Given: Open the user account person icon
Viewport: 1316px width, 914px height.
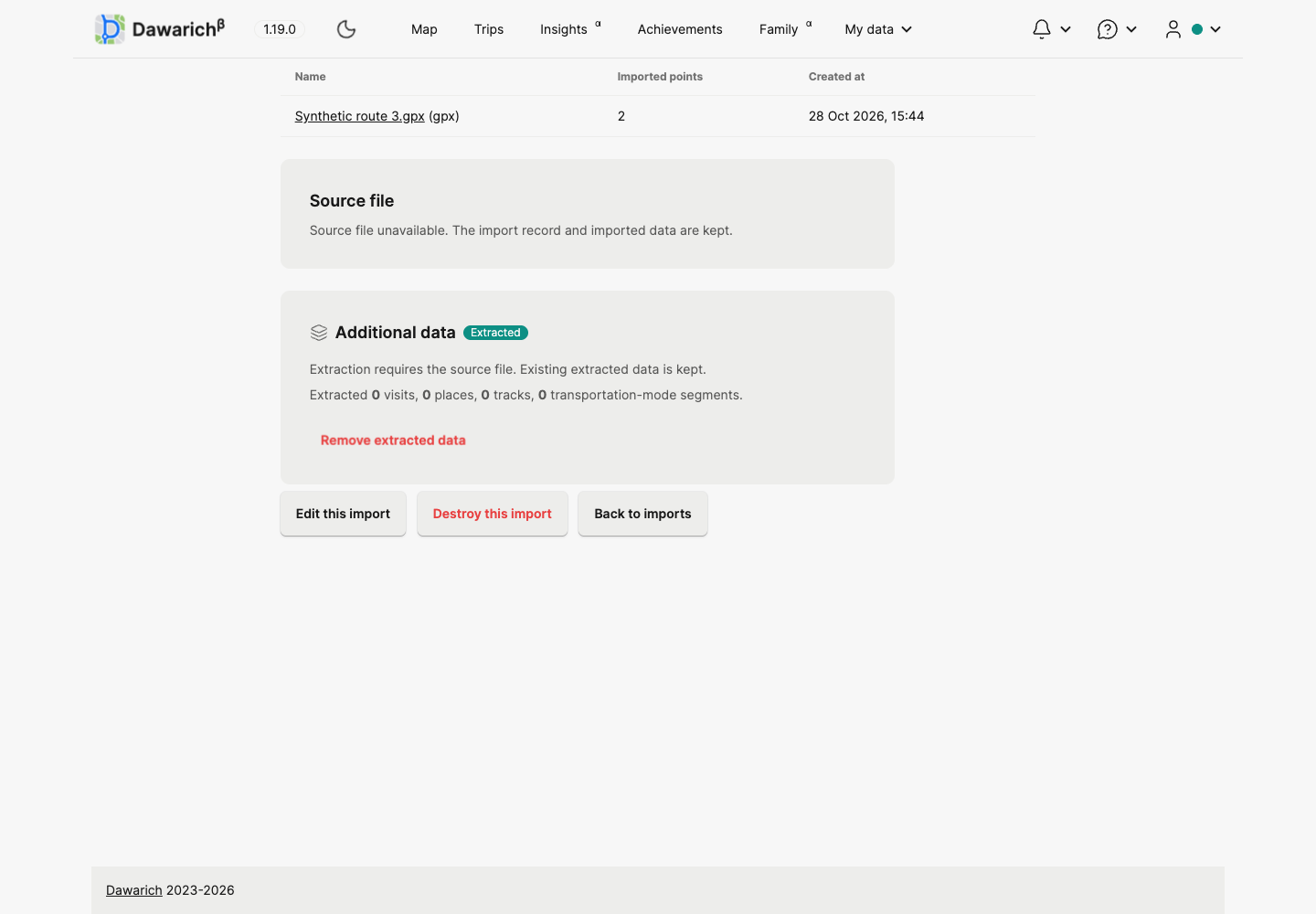Looking at the screenshot, I should tap(1173, 29).
